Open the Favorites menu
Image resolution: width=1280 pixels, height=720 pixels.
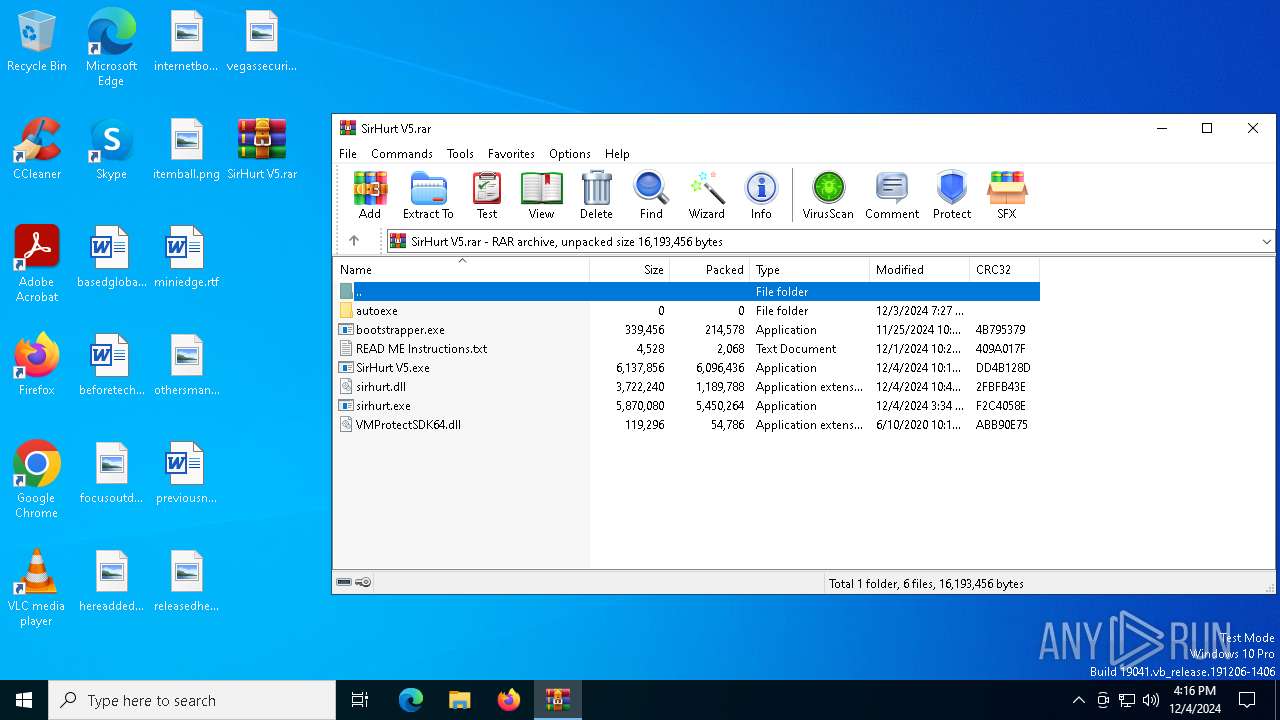(511, 154)
